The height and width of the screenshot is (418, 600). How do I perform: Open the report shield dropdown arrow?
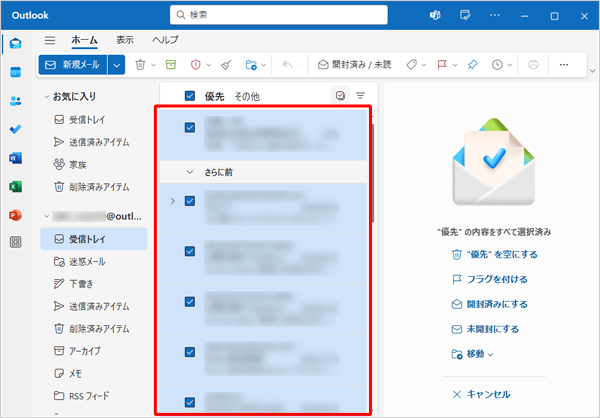(209, 65)
